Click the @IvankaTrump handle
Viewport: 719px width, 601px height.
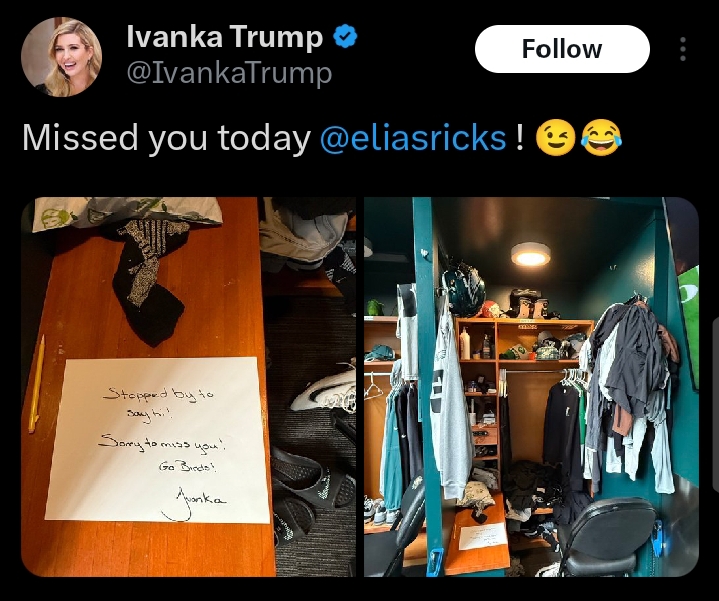click(x=229, y=73)
